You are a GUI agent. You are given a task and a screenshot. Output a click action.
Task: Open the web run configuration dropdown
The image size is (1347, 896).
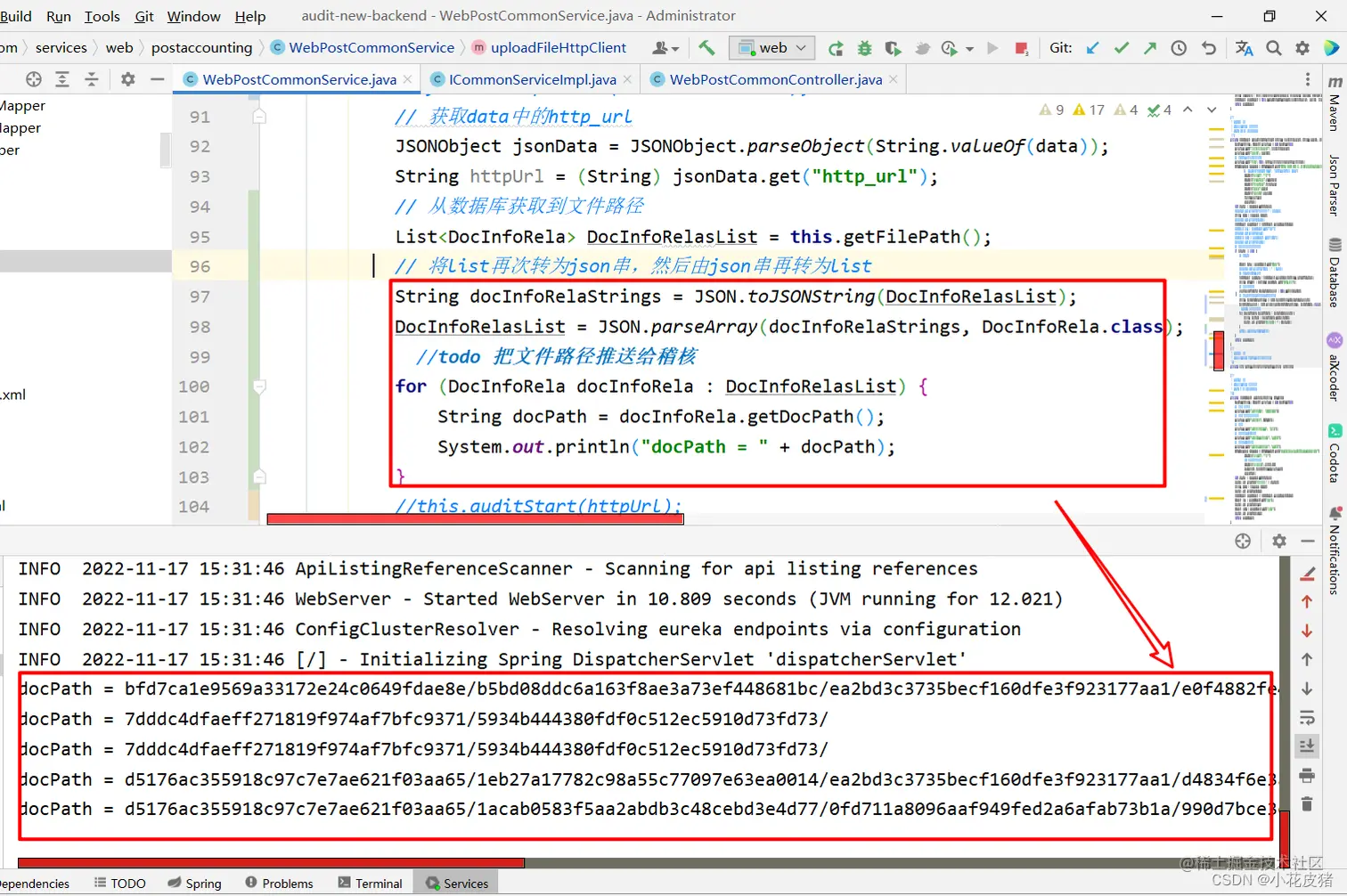click(x=771, y=48)
